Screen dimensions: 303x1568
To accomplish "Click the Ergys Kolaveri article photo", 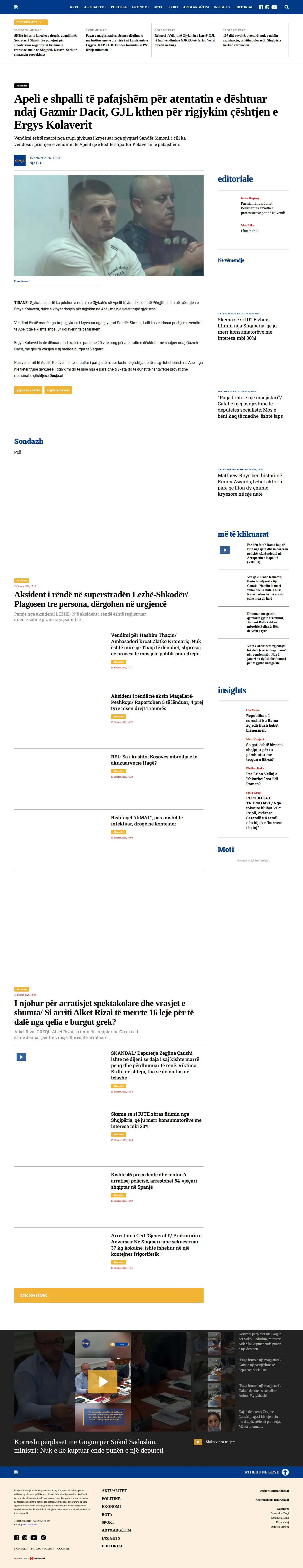I will coord(109,225).
